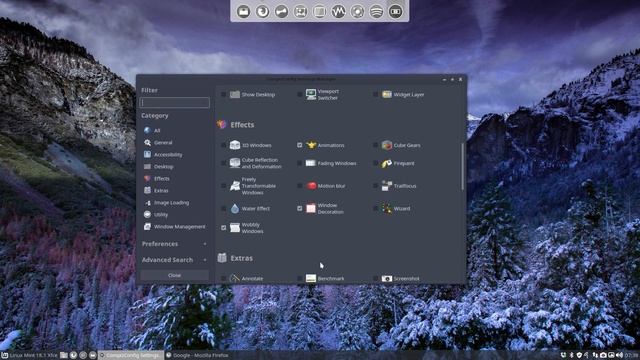Click the network icon in system tray
The image size is (640, 360).
(x=595, y=356)
